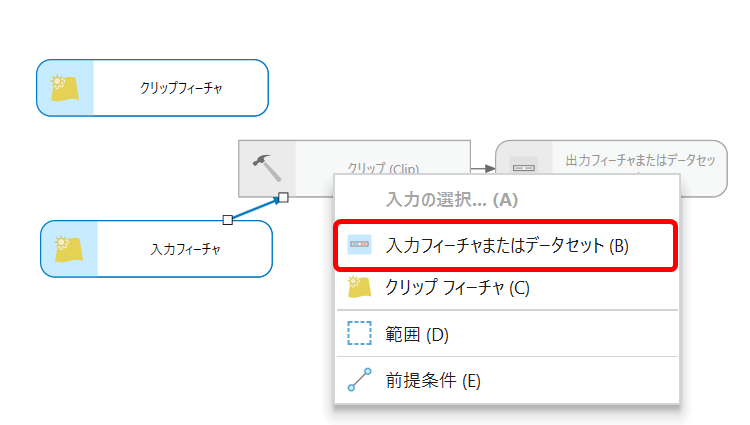The image size is (750, 425).
Task: Click the yellow layer icon of 入力フィーチャ node
Action: click(68, 249)
